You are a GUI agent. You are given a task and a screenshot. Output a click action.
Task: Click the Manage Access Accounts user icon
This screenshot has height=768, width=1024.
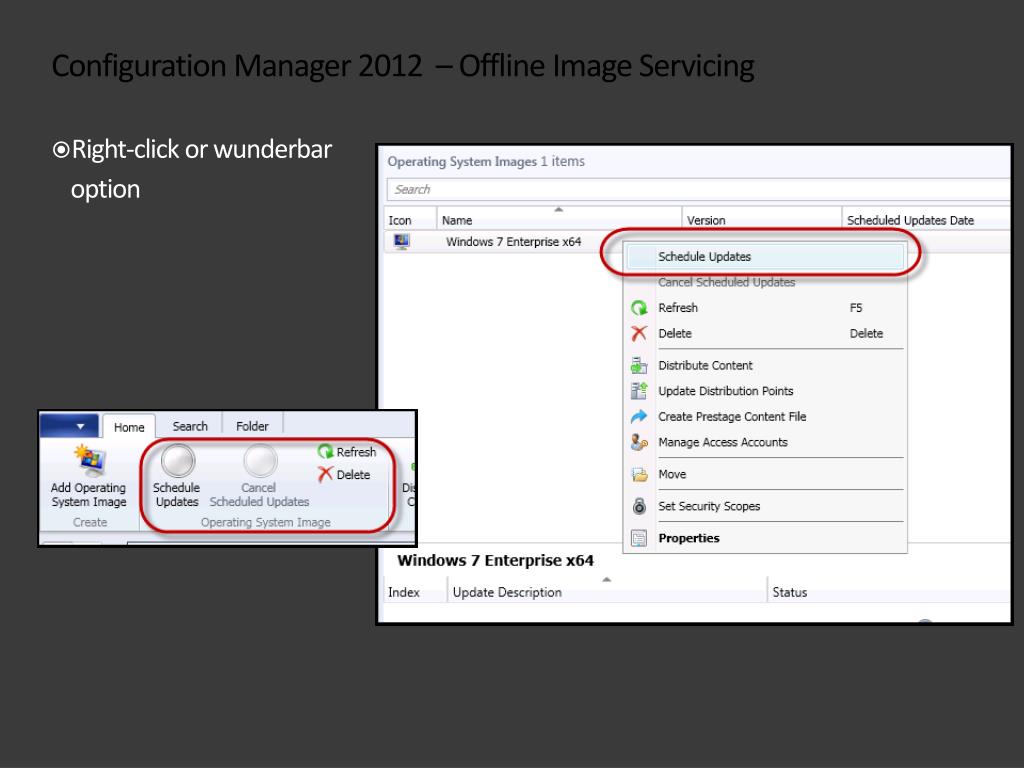[x=639, y=442]
